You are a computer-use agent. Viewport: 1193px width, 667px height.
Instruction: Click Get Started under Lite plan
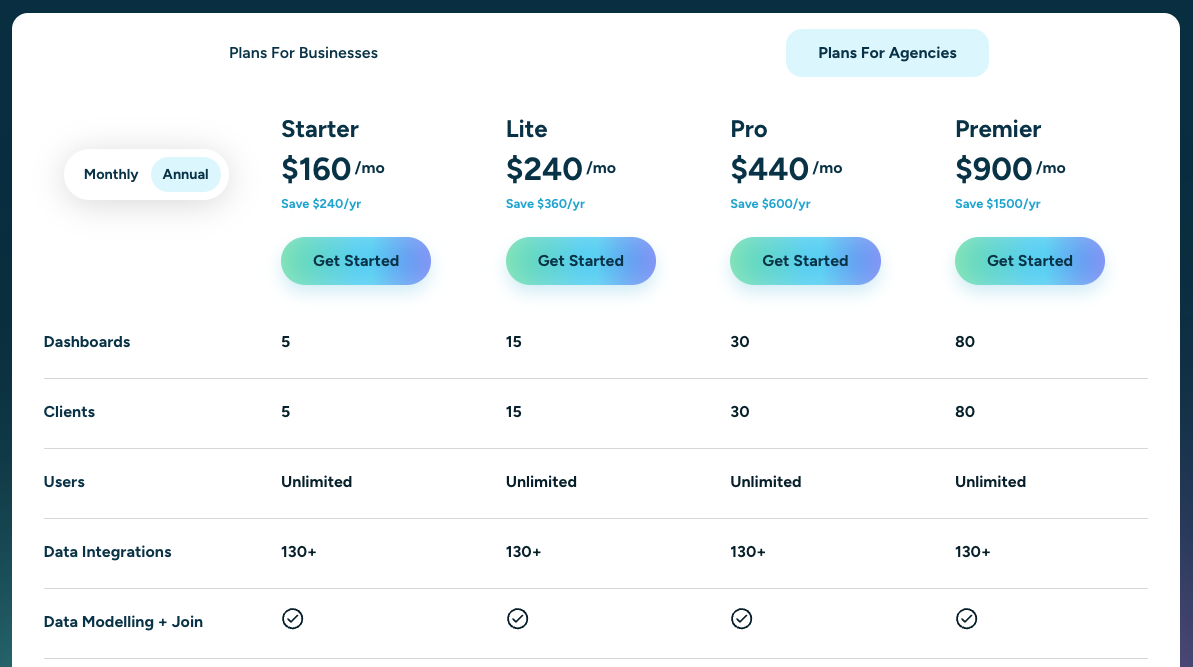point(580,260)
